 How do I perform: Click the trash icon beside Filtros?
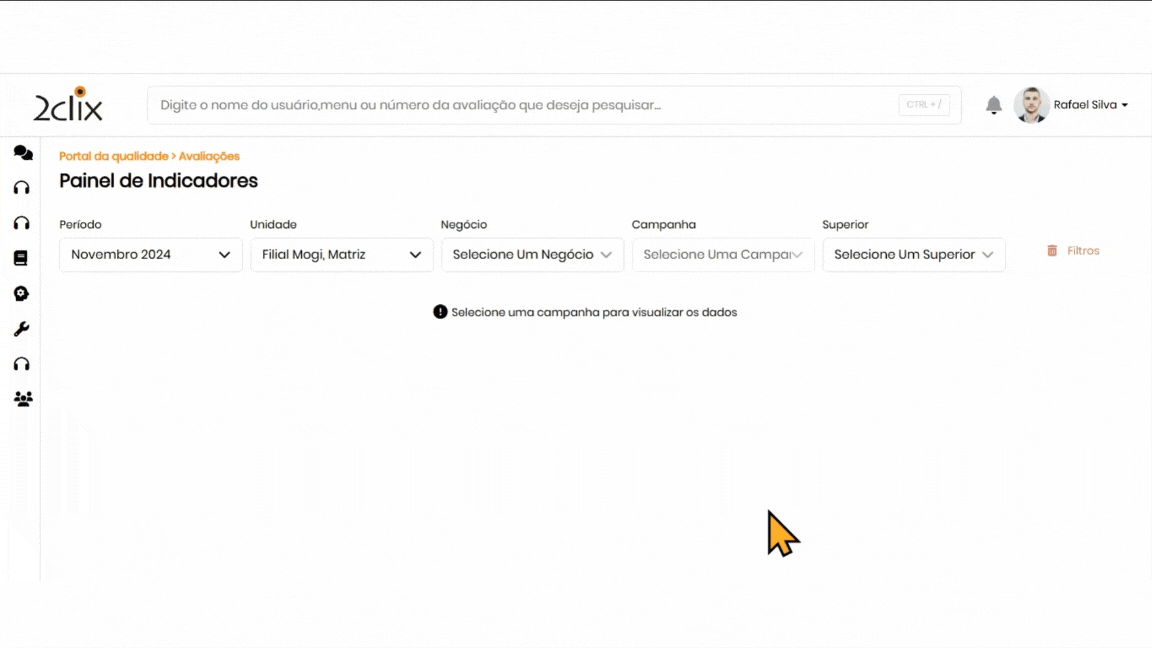tap(1052, 251)
